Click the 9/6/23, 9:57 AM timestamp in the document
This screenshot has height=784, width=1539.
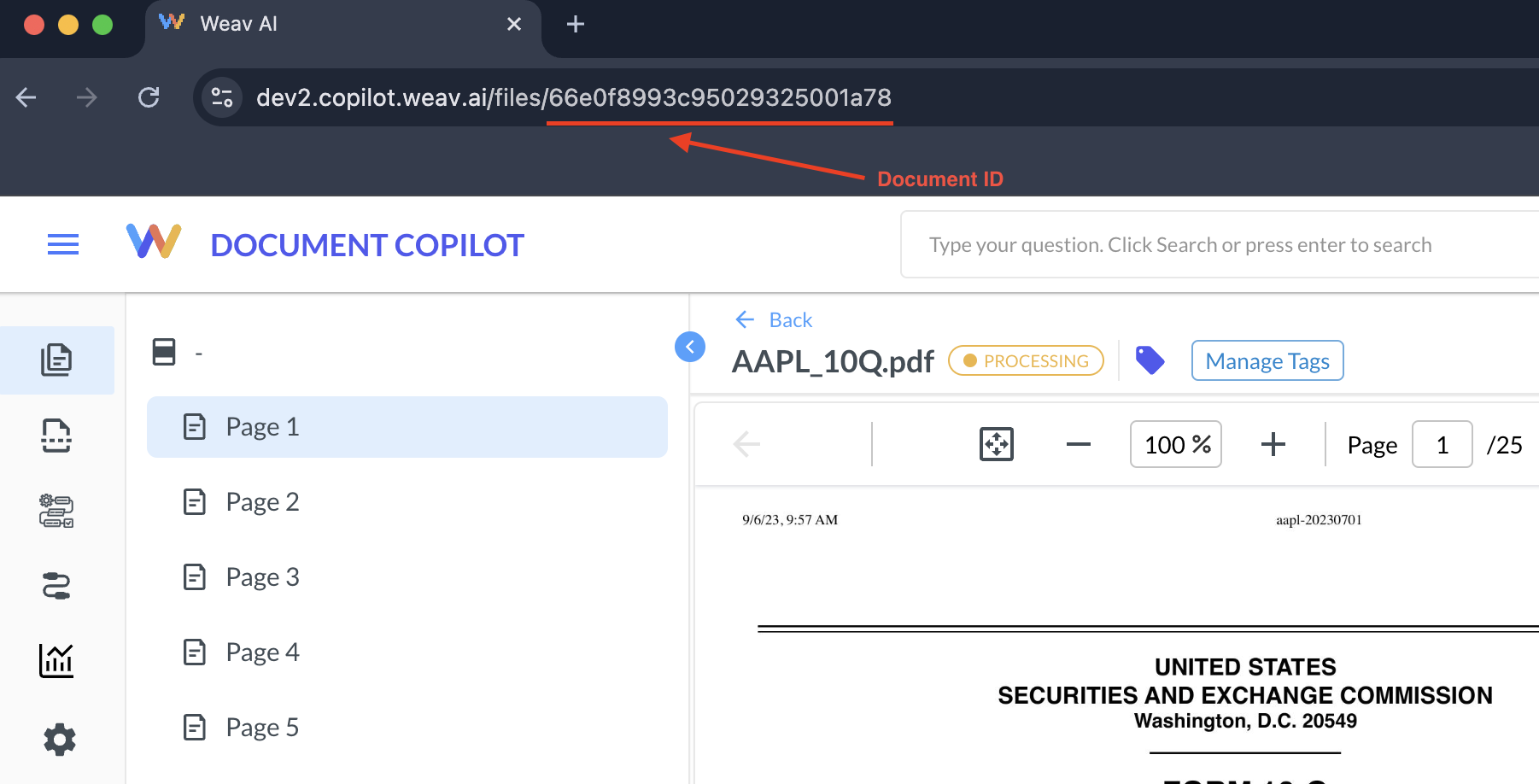pos(790,519)
